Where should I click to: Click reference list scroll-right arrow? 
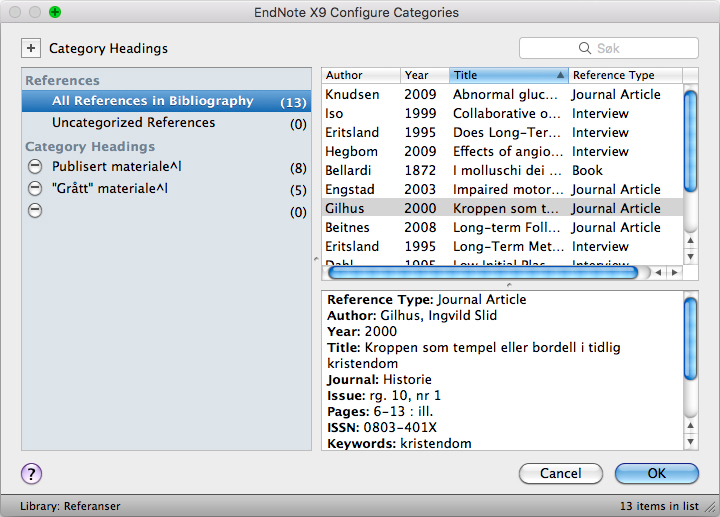pos(675,273)
